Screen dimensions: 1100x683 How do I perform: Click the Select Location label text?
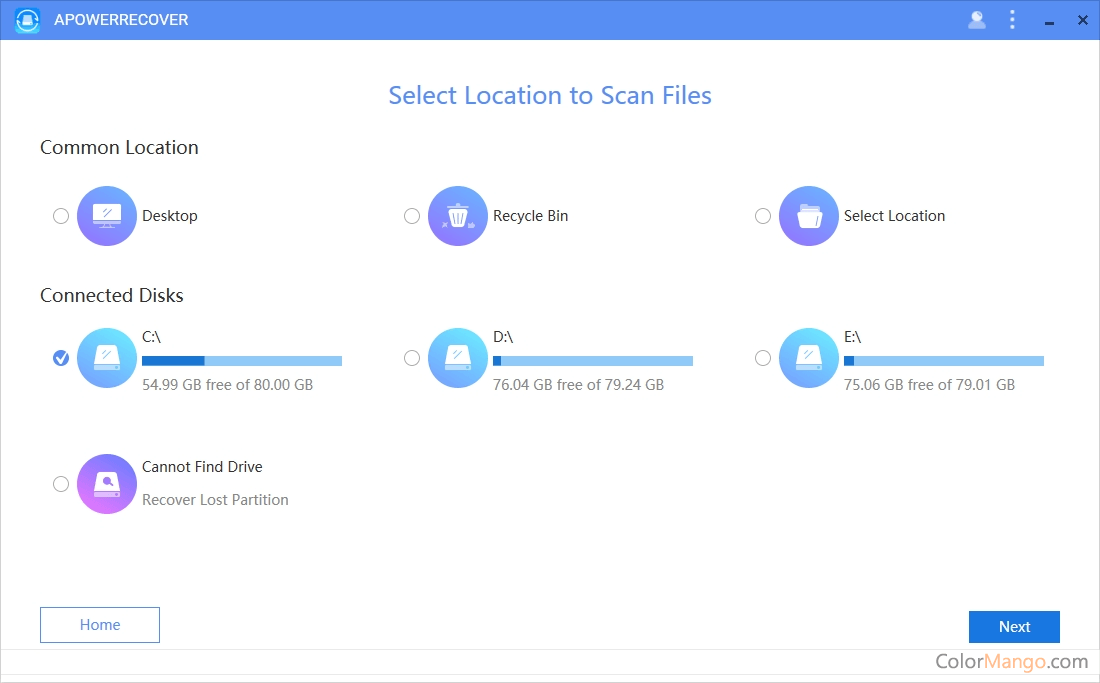tap(894, 216)
